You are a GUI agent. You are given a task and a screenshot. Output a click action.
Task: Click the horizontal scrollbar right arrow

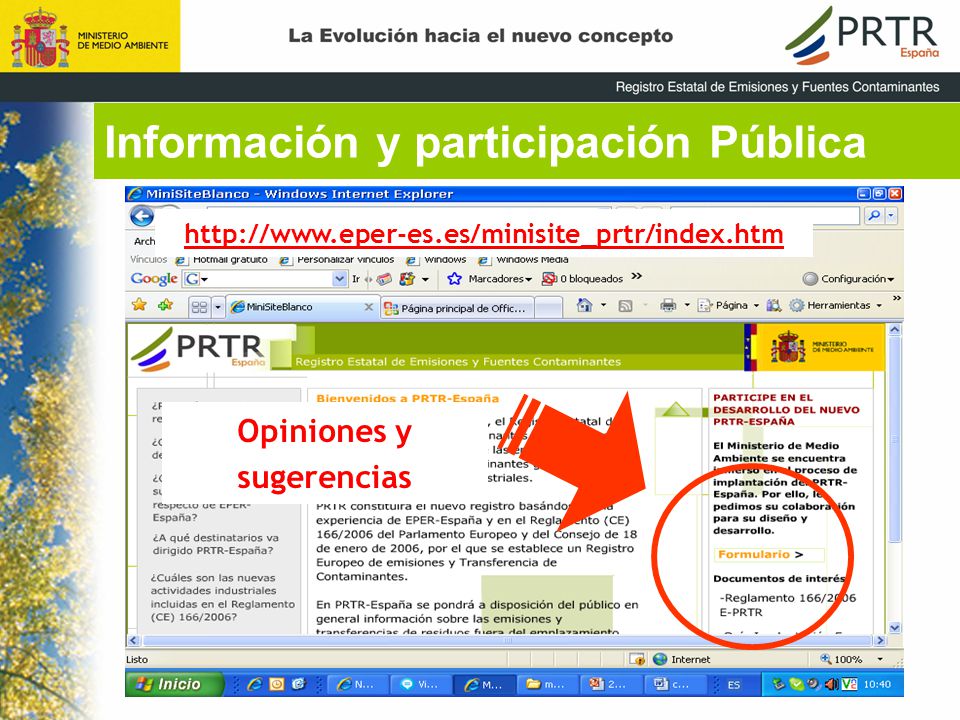[x=880, y=640]
